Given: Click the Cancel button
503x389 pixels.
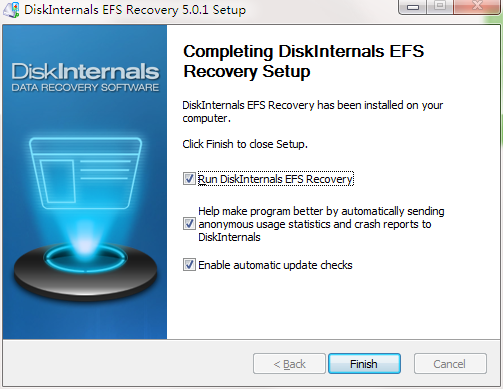Looking at the screenshot, I should [450, 364].
